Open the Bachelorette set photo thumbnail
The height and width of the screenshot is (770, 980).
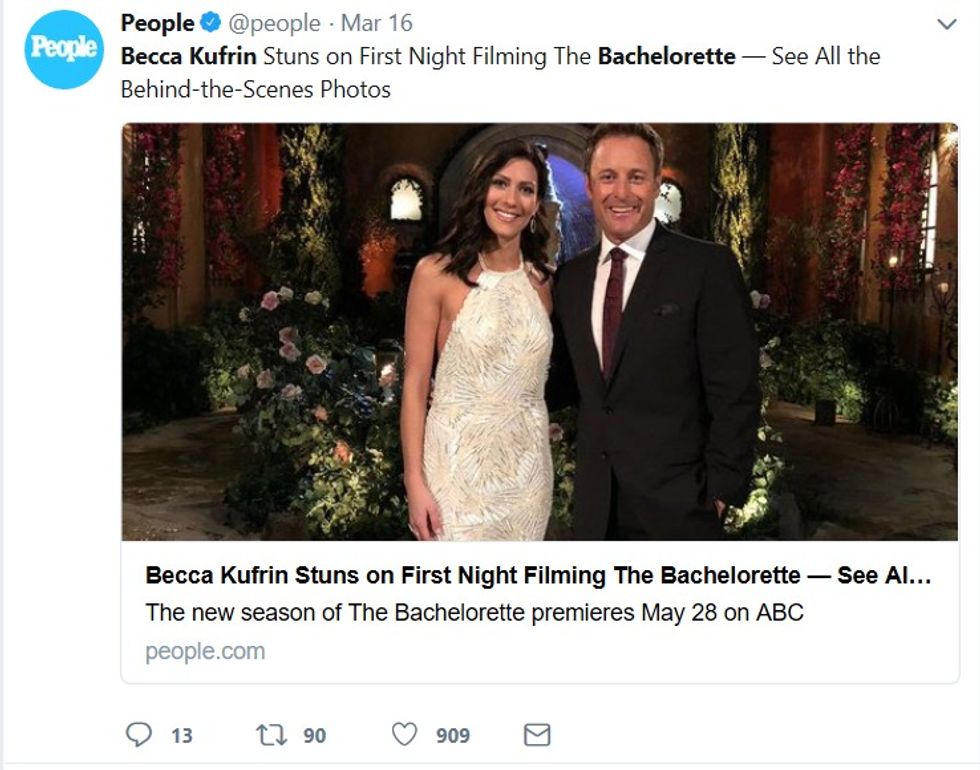[x=540, y=332]
